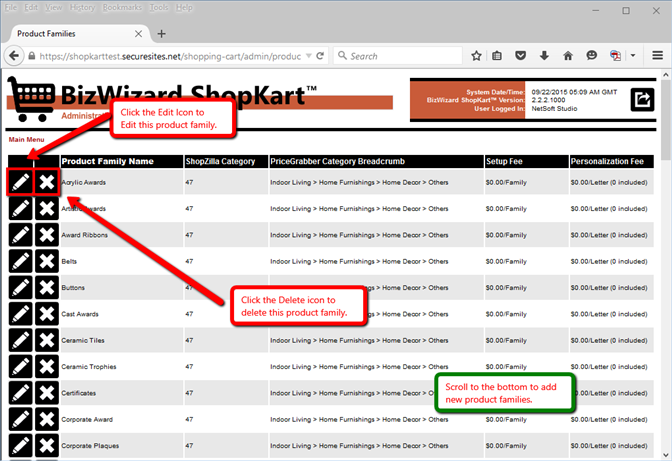Edit the Ceramic Tiles product family
672x461 pixels.
21,340
